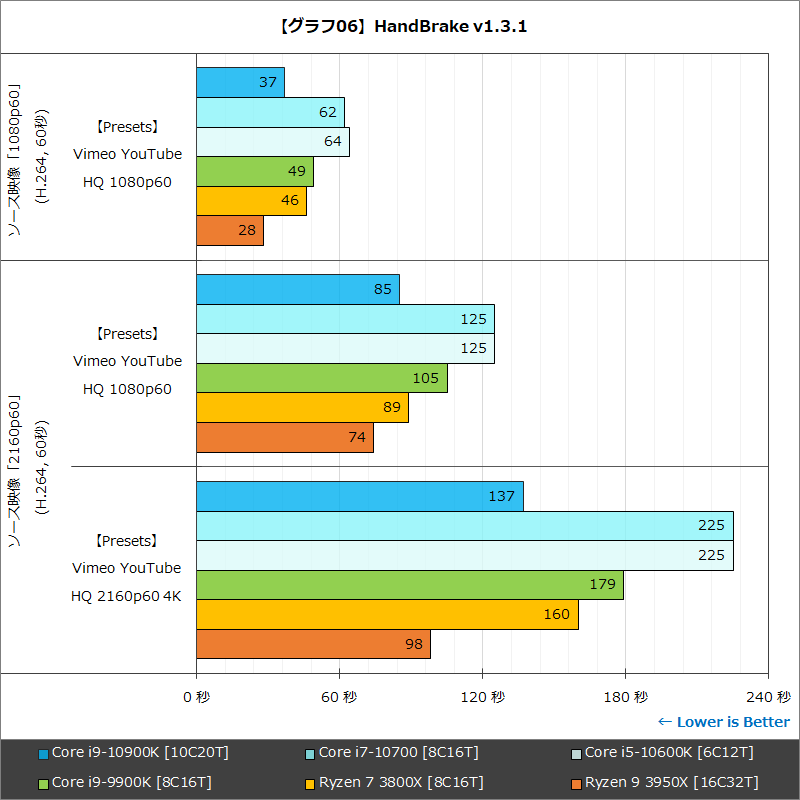The height and width of the screenshot is (800, 800).
Task: Select the legend label Ryzen 9 3950X [16C32T]
Action: pos(671,782)
